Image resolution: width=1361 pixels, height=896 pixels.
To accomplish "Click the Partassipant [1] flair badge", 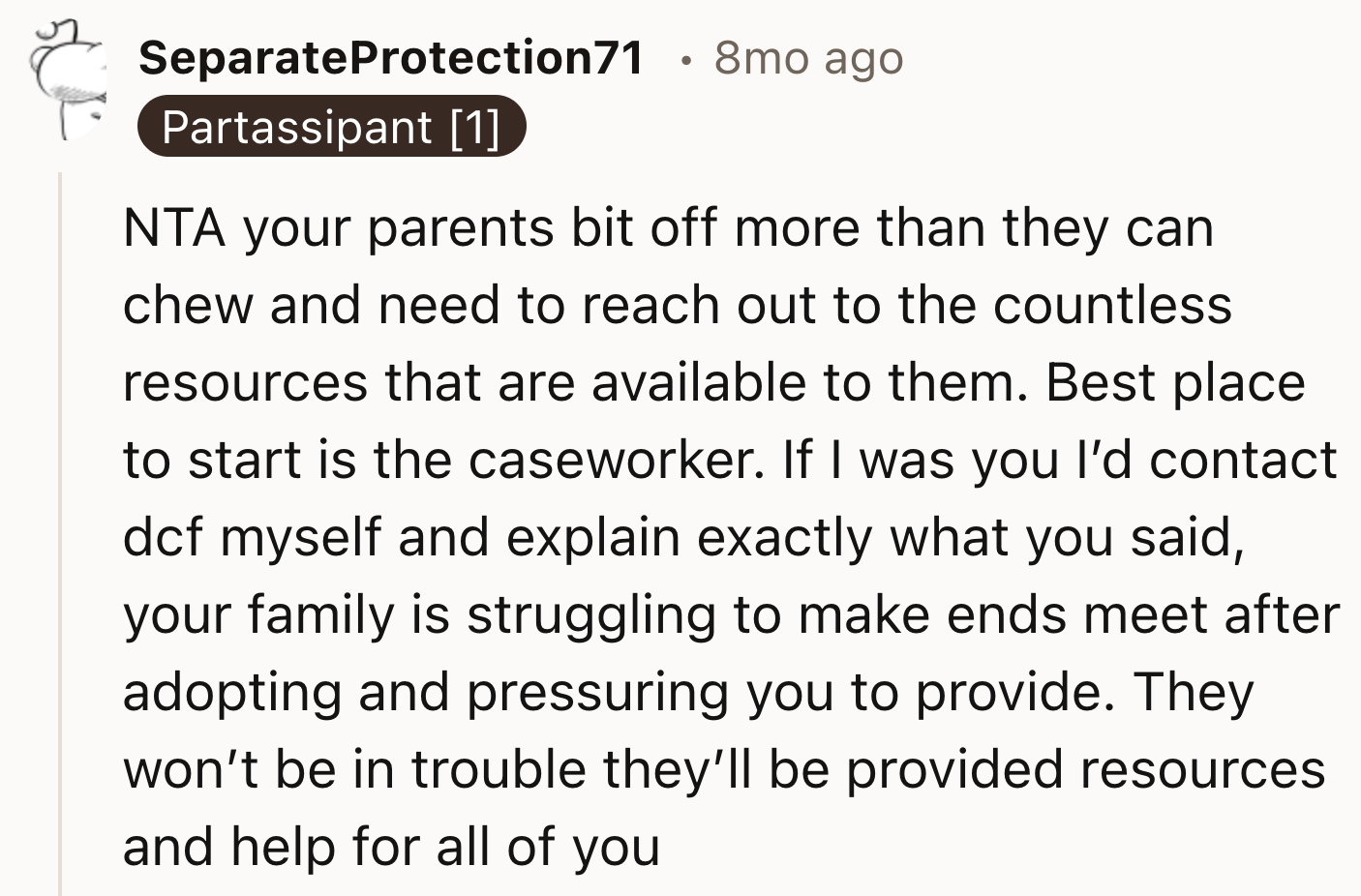I will click(331, 127).
